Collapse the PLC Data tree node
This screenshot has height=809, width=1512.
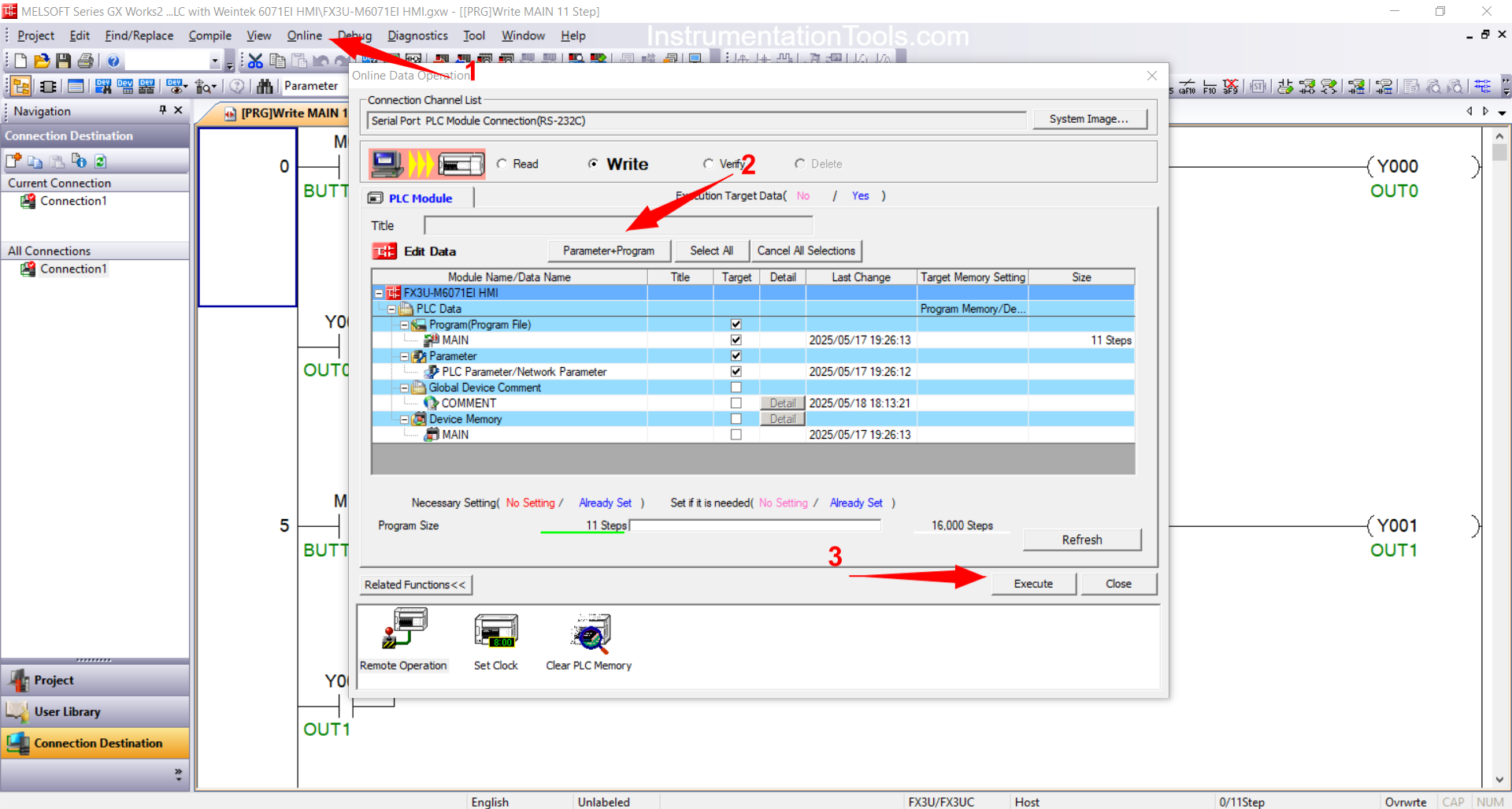[391, 309]
